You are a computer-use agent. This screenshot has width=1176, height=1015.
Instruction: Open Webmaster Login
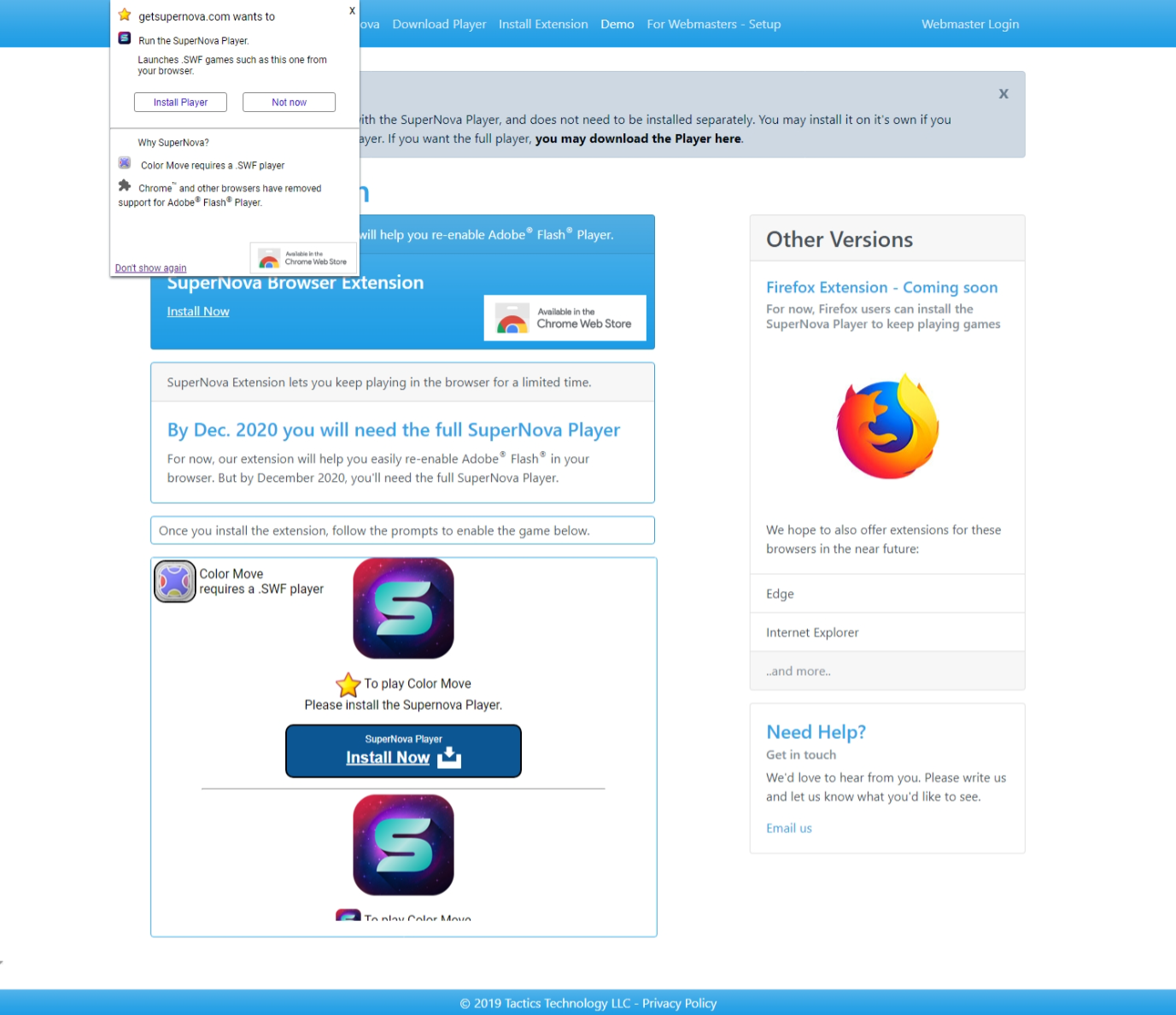pos(970,24)
